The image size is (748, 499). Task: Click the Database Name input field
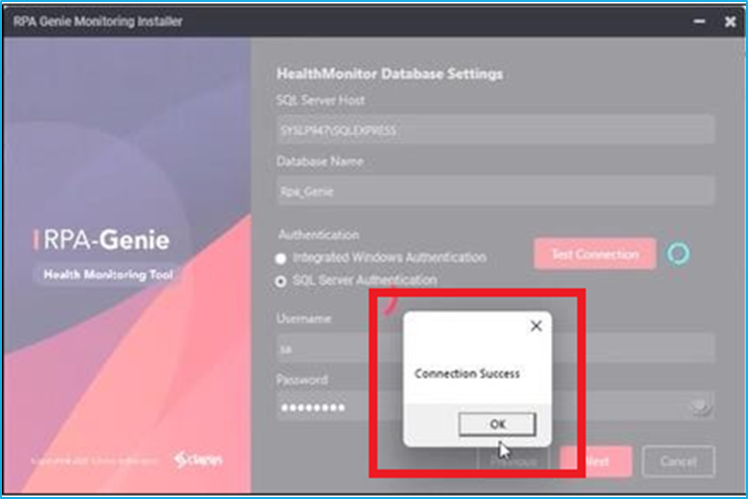click(x=495, y=190)
